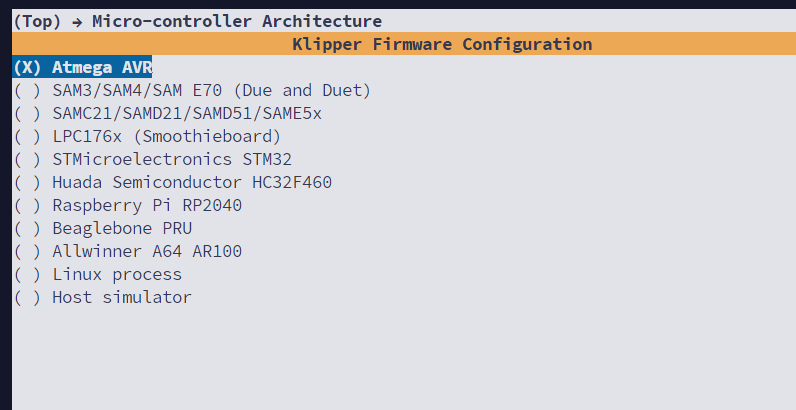Click the highlighted "Atmega AVR" label text
Image resolution: width=796 pixels, height=410 pixels.
pyautogui.click(x=102, y=67)
